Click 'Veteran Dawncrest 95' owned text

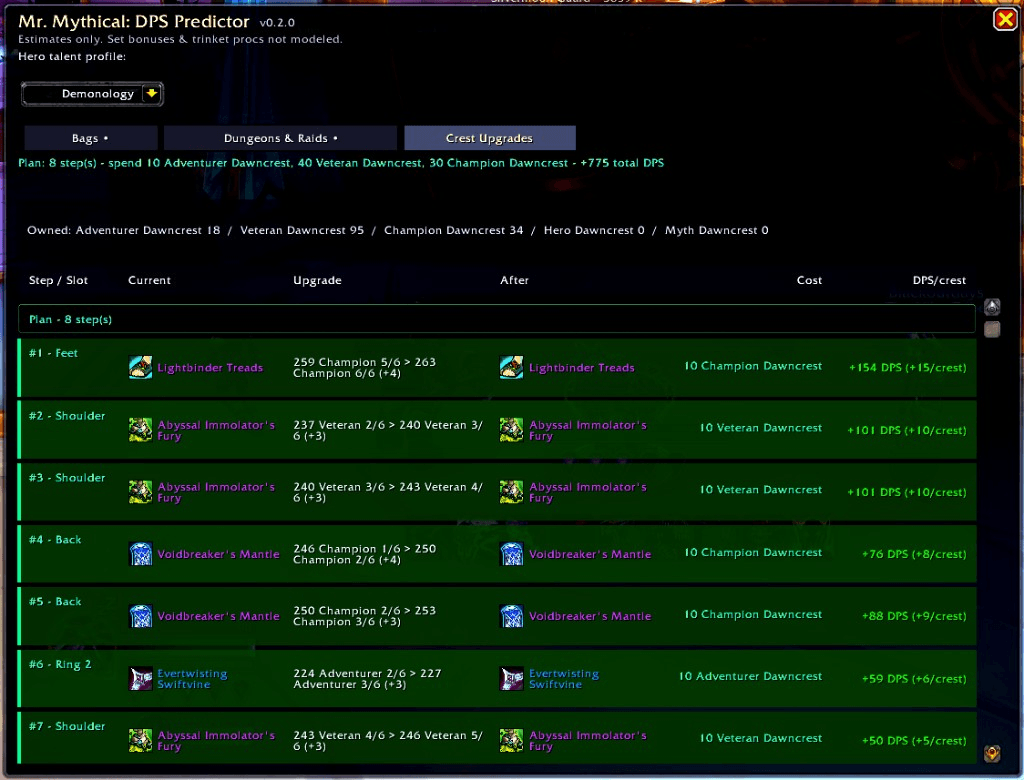pos(302,230)
